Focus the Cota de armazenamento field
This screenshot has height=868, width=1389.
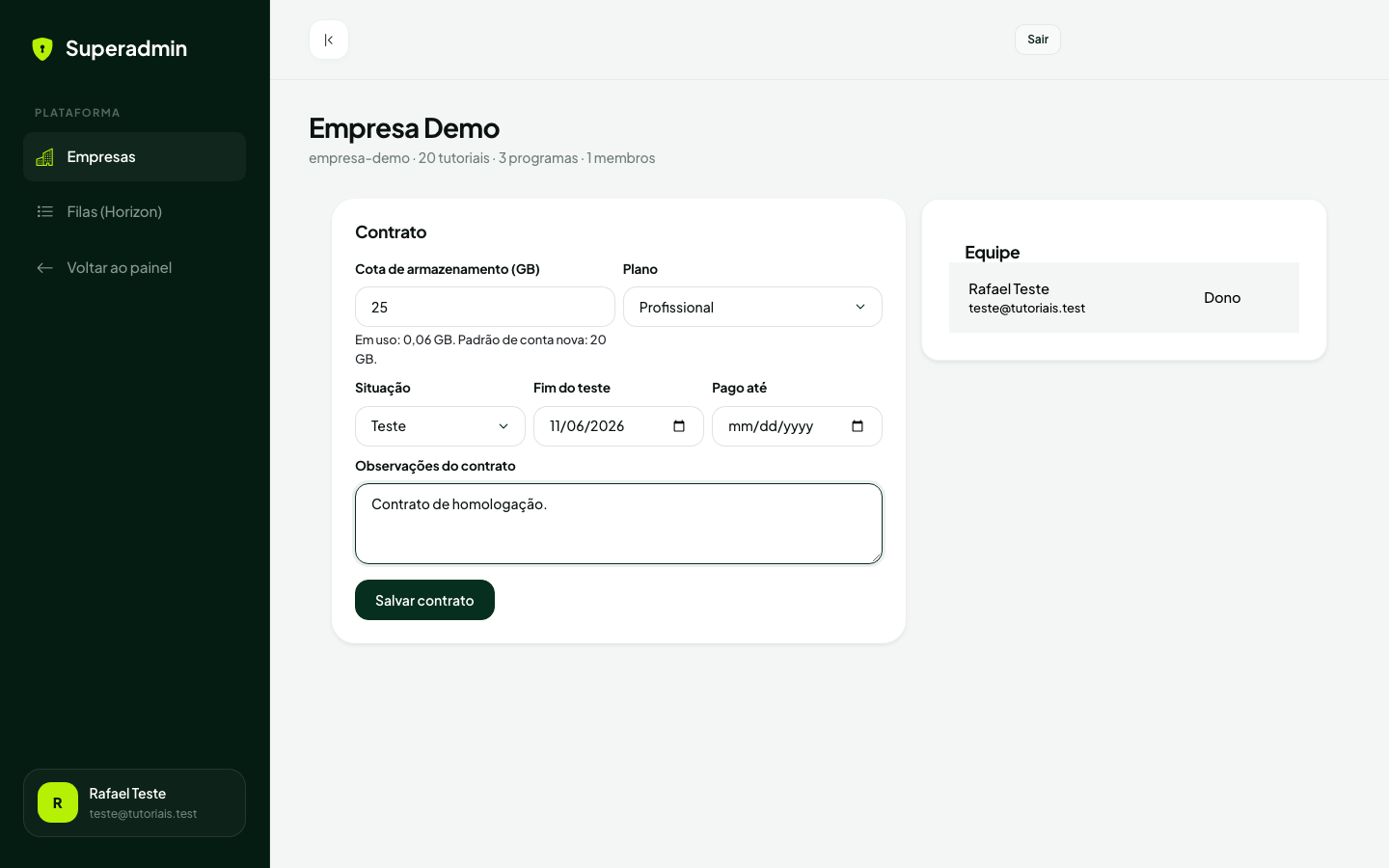485,307
